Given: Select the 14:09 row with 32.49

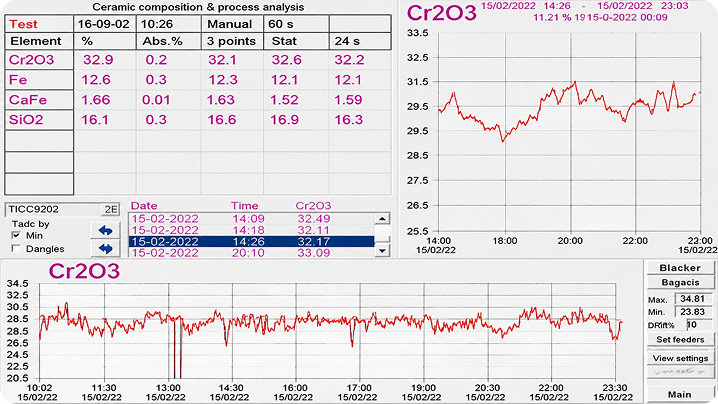Looking at the screenshot, I should point(252,218).
